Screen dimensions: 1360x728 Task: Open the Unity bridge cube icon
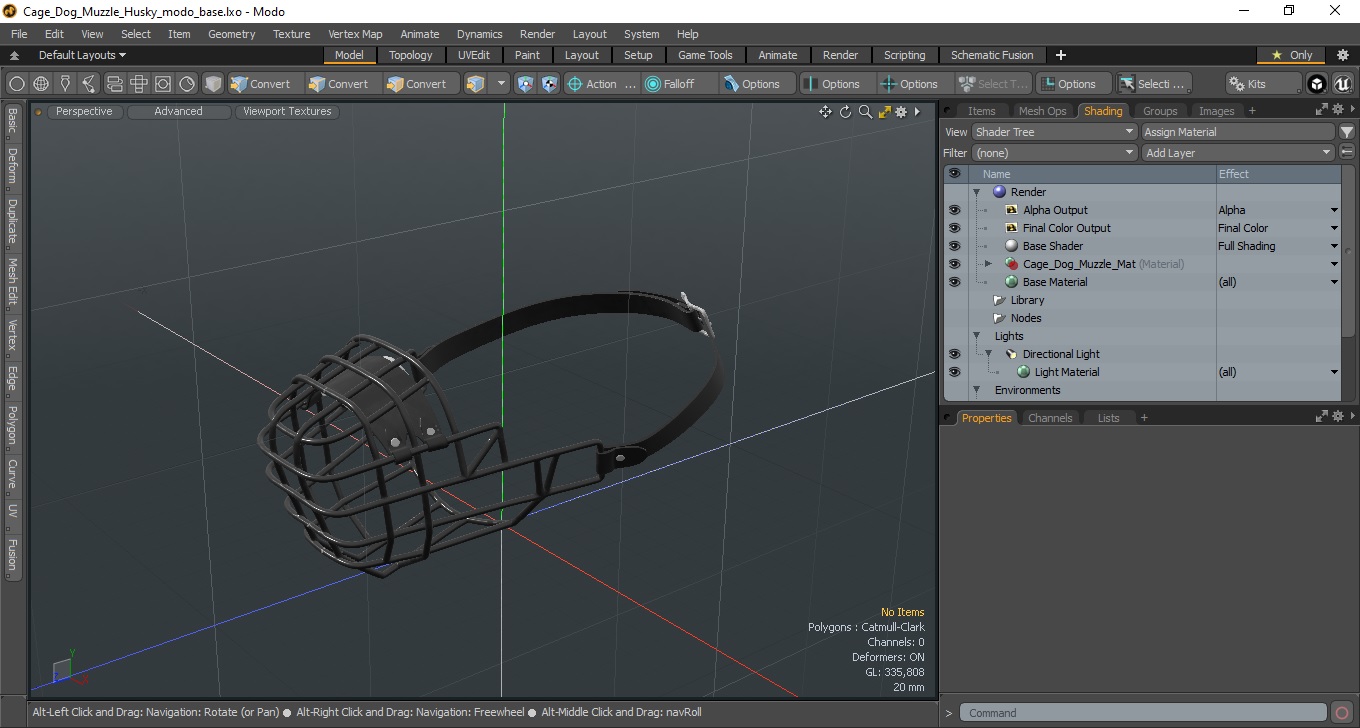click(x=1317, y=84)
